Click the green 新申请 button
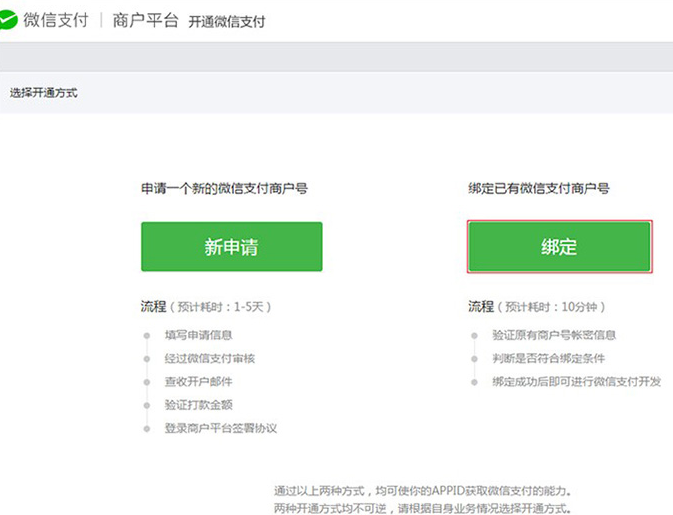 (x=232, y=246)
